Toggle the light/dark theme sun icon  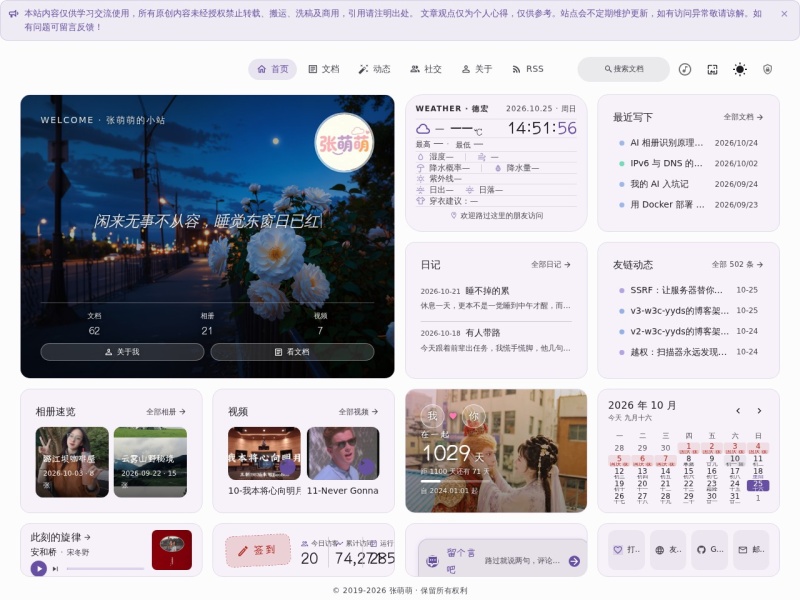point(740,69)
